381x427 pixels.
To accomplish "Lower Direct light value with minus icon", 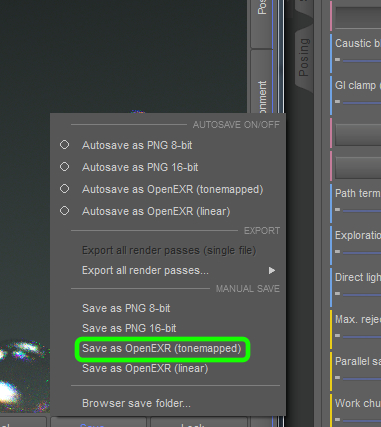I will 338,294.
